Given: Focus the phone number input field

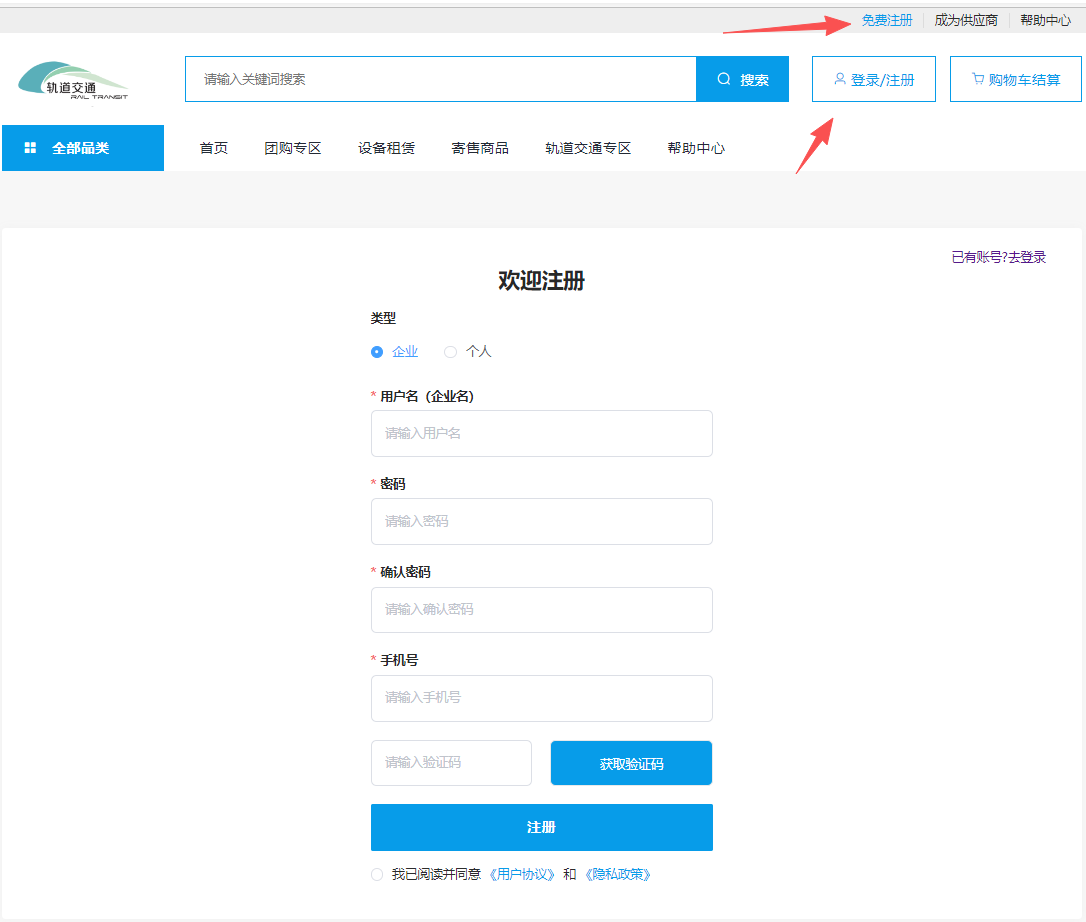Looking at the screenshot, I should pyautogui.click(x=541, y=698).
